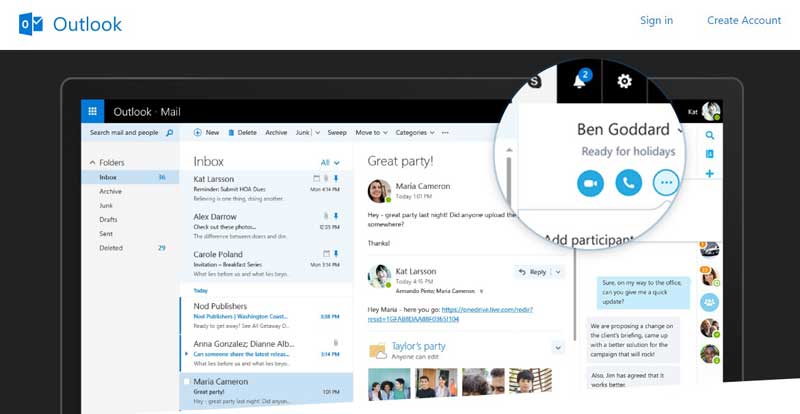Click the contacts icon below Skype search

tap(710, 154)
